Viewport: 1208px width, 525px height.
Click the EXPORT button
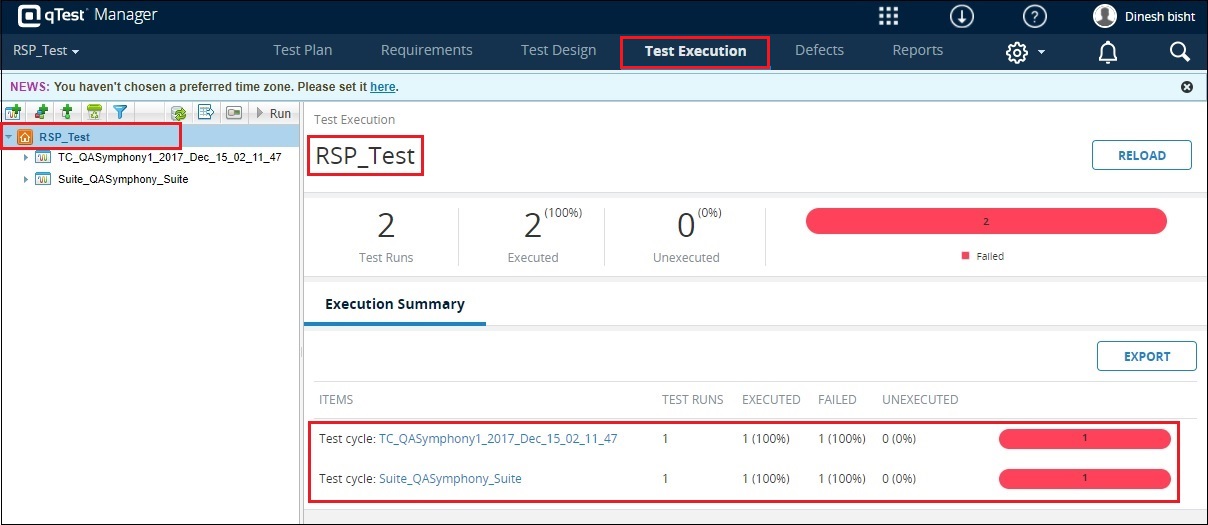coord(1146,356)
